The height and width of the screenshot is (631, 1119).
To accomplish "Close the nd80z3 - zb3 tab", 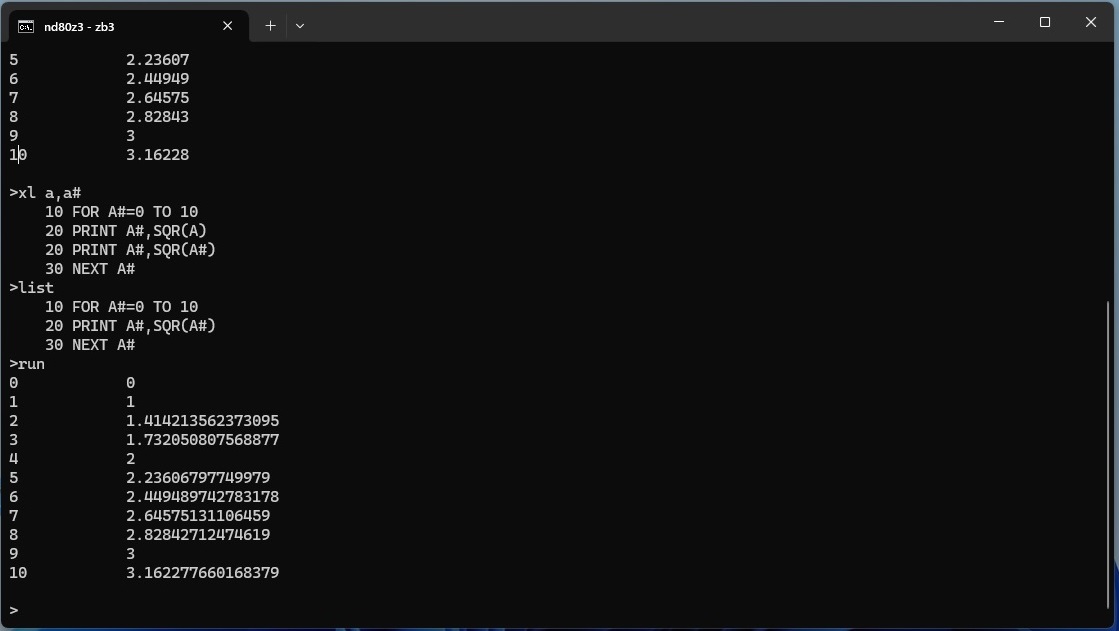I will (x=228, y=26).
